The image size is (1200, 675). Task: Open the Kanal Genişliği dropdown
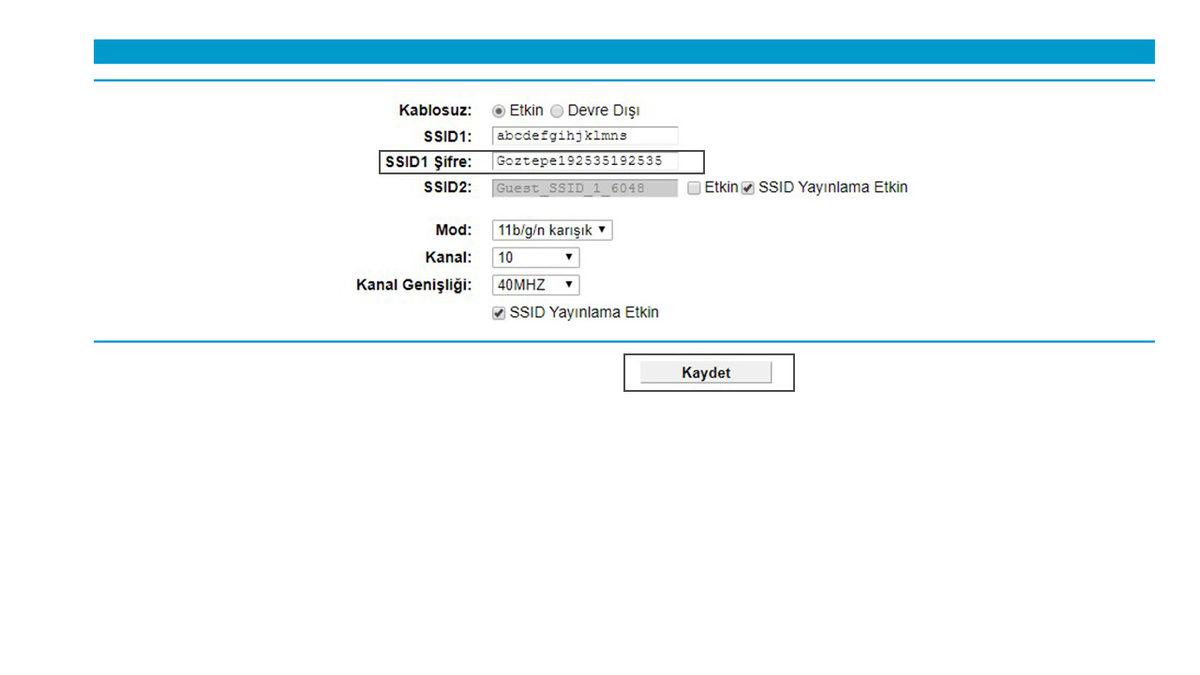tap(535, 284)
